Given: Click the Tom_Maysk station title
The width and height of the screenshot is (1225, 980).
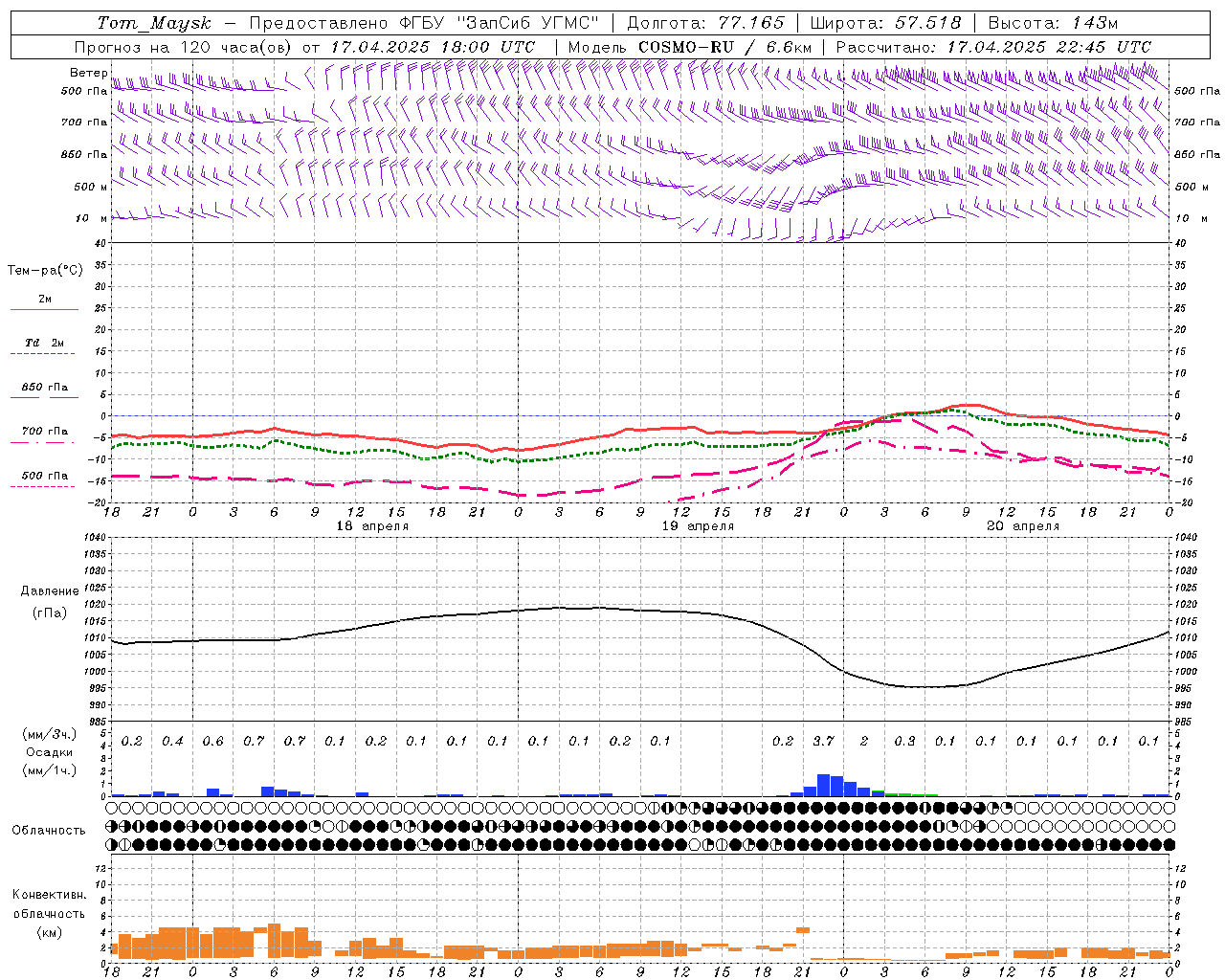Looking at the screenshot, I should (154, 23).
